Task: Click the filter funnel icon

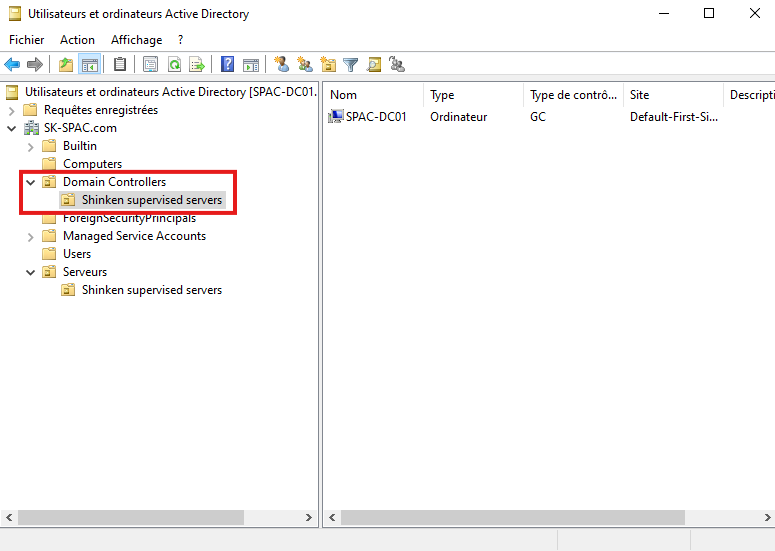Action: (351, 65)
